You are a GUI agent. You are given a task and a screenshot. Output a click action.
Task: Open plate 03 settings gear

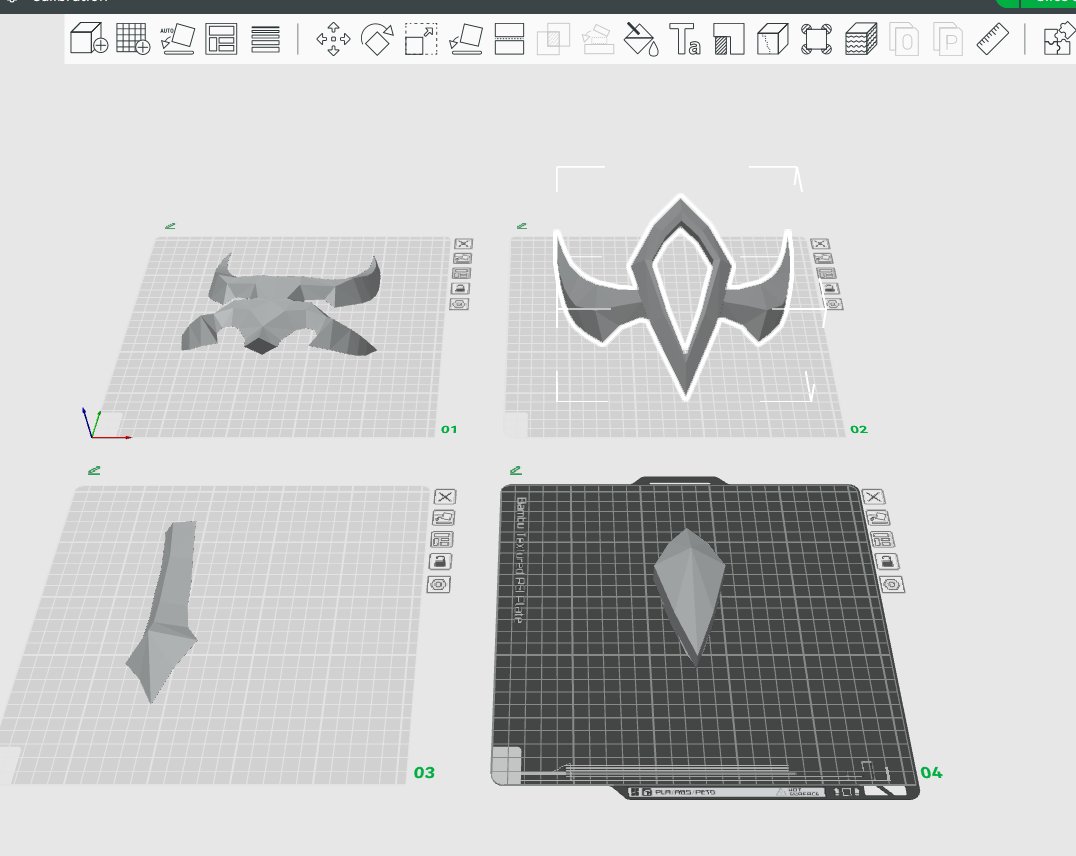point(438,584)
